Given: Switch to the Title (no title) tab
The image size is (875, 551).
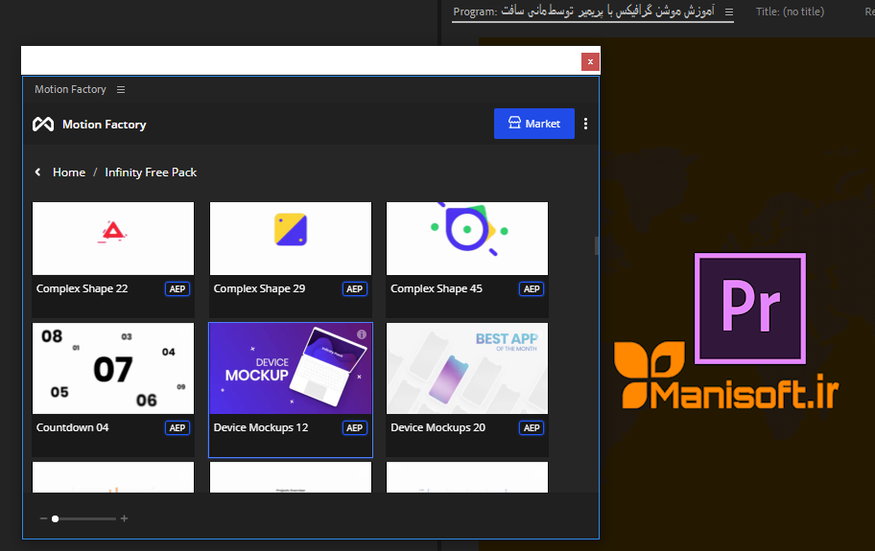Looking at the screenshot, I should click(x=790, y=11).
